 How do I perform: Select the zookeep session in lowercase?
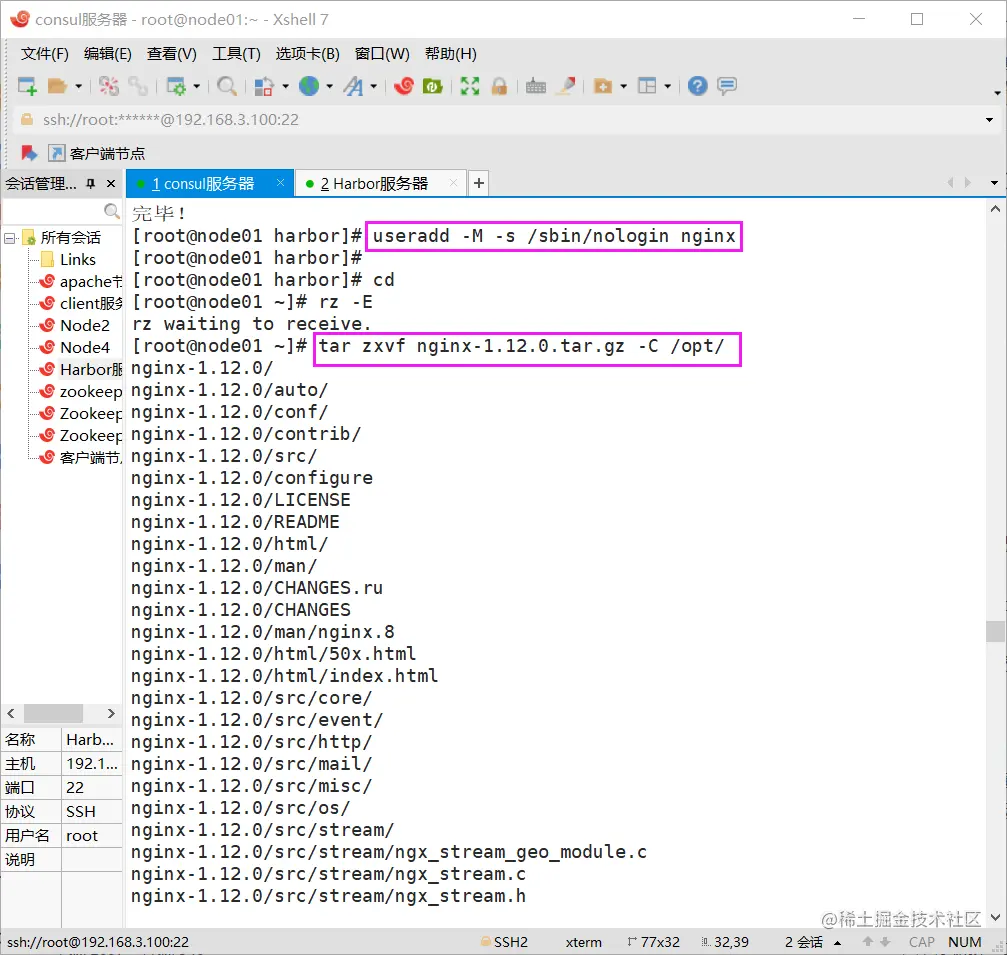(80, 391)
